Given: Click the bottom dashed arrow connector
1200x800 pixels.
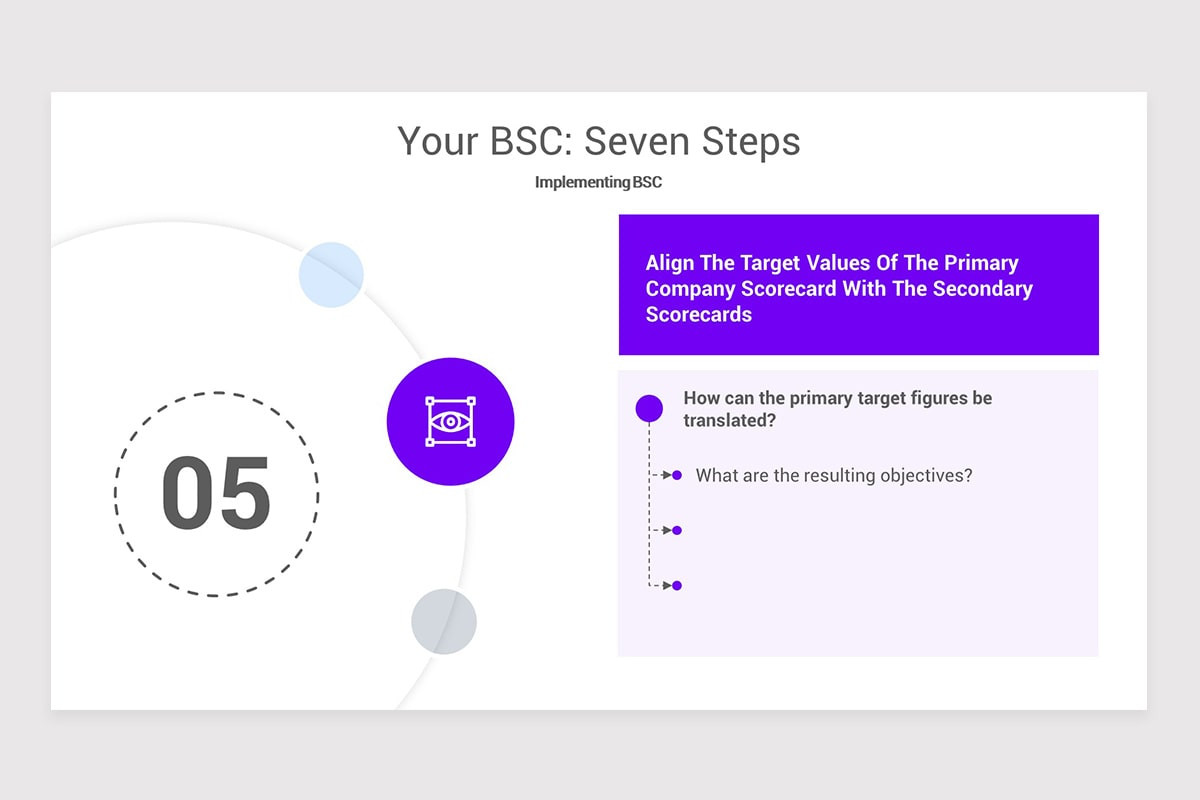Looking at the screenshot, I should tap(661, 585).
